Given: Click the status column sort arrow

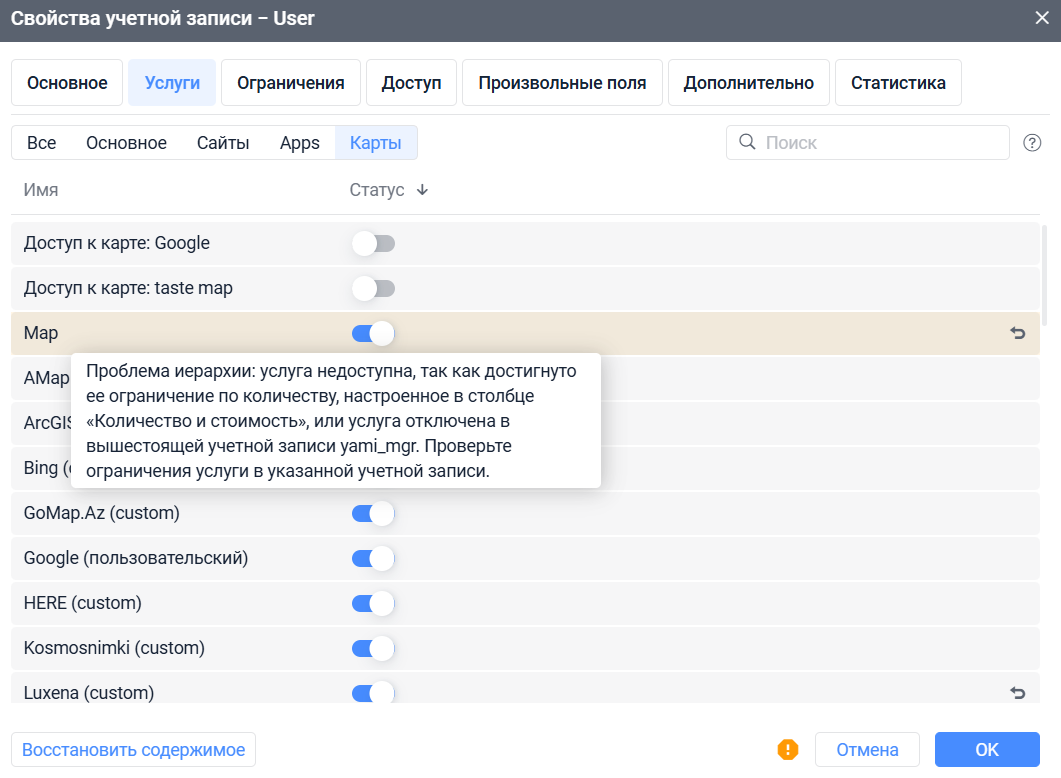Looking at the screenshot, I should (x=422, y=190).
